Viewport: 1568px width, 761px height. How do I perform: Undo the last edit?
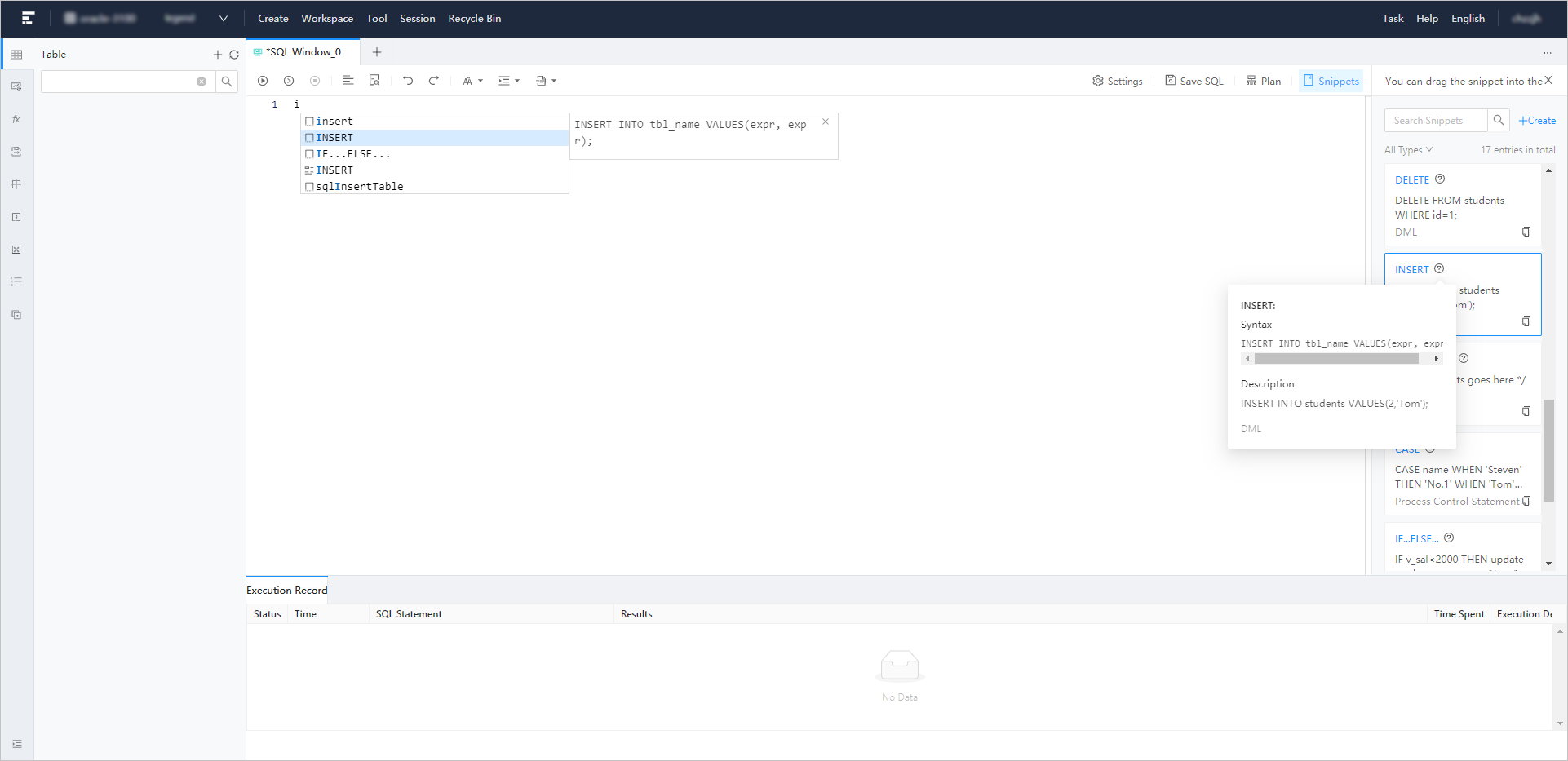408,80
